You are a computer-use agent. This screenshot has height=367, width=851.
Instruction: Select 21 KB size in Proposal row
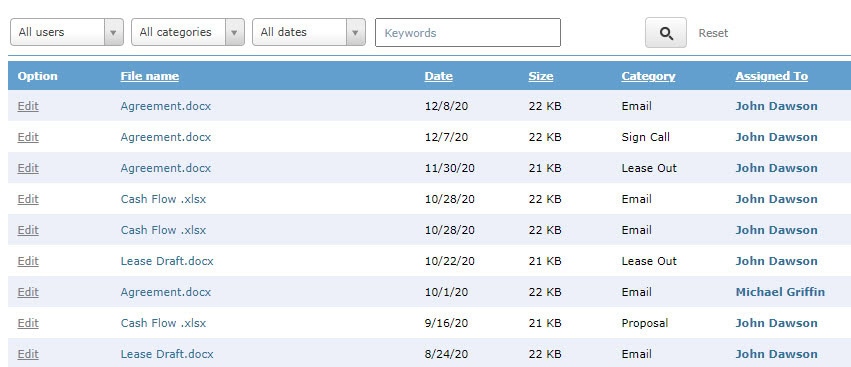pyautogui.click(x=545, y=322)
